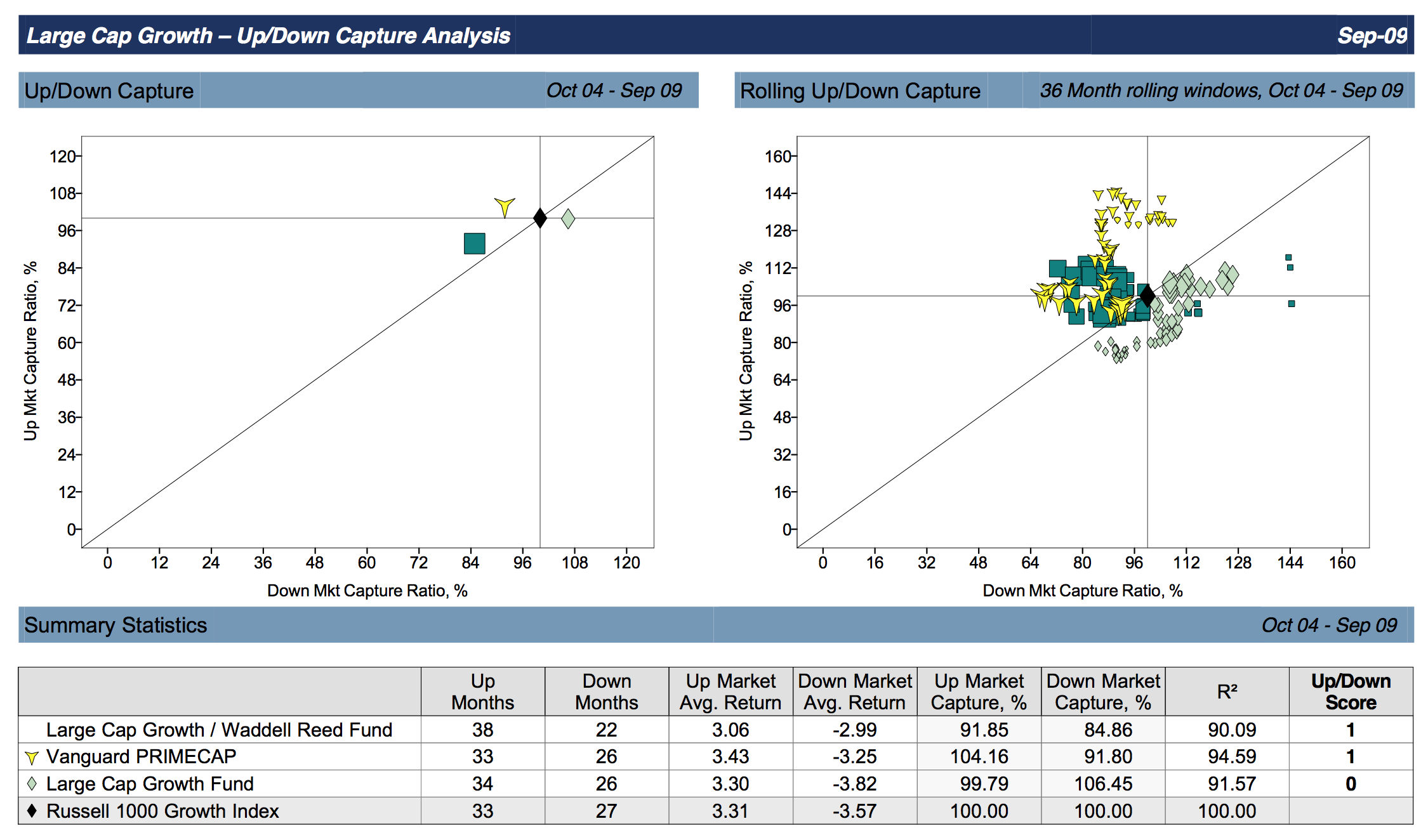This screenshot has width=1428, height=840.
Task: Click the Rolling Up/Down Capture section header
Action: [860, 91]
